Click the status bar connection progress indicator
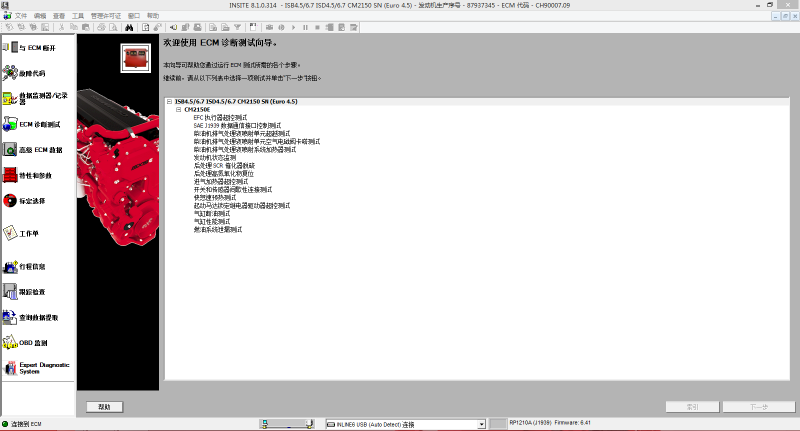 click(x=287, y=424)
